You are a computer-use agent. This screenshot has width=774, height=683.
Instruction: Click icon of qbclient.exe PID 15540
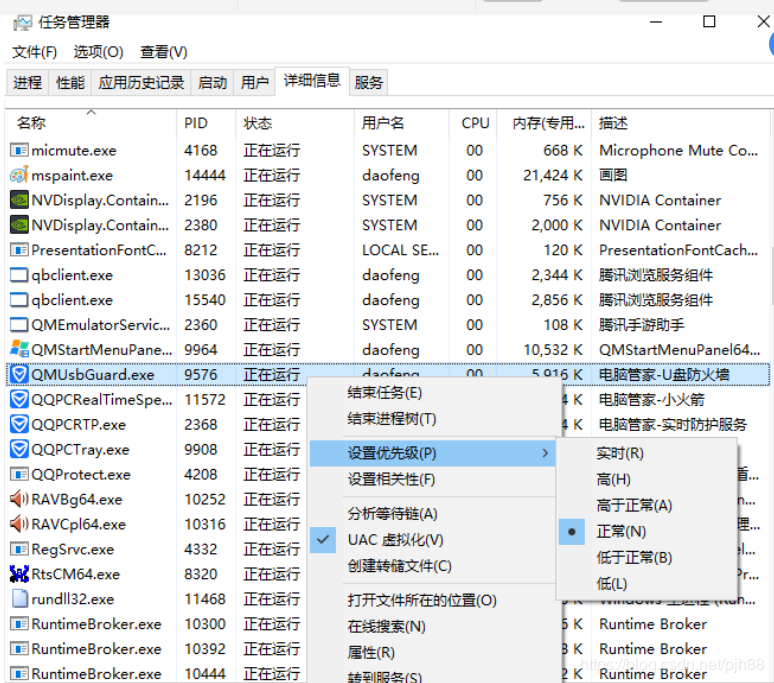point(19,300)
